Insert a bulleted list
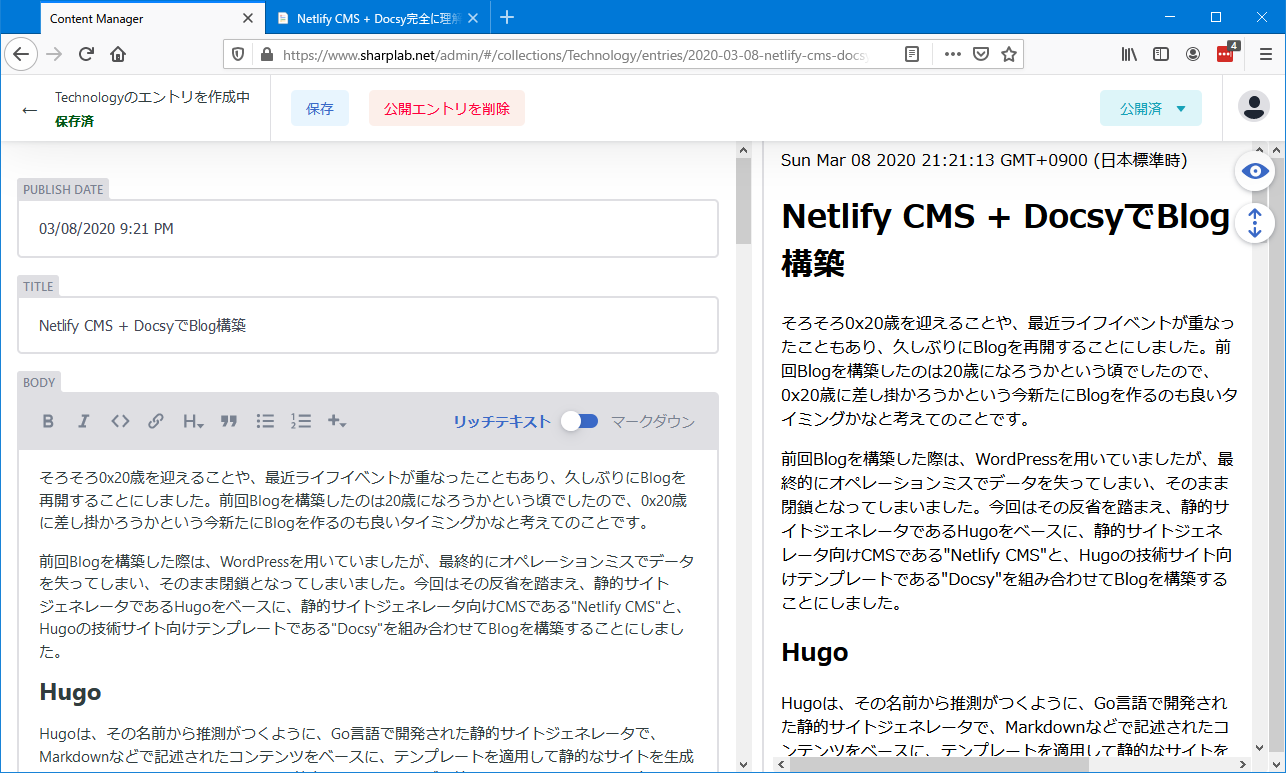Screen dimensions: 1286x773 tap(265, 421)
